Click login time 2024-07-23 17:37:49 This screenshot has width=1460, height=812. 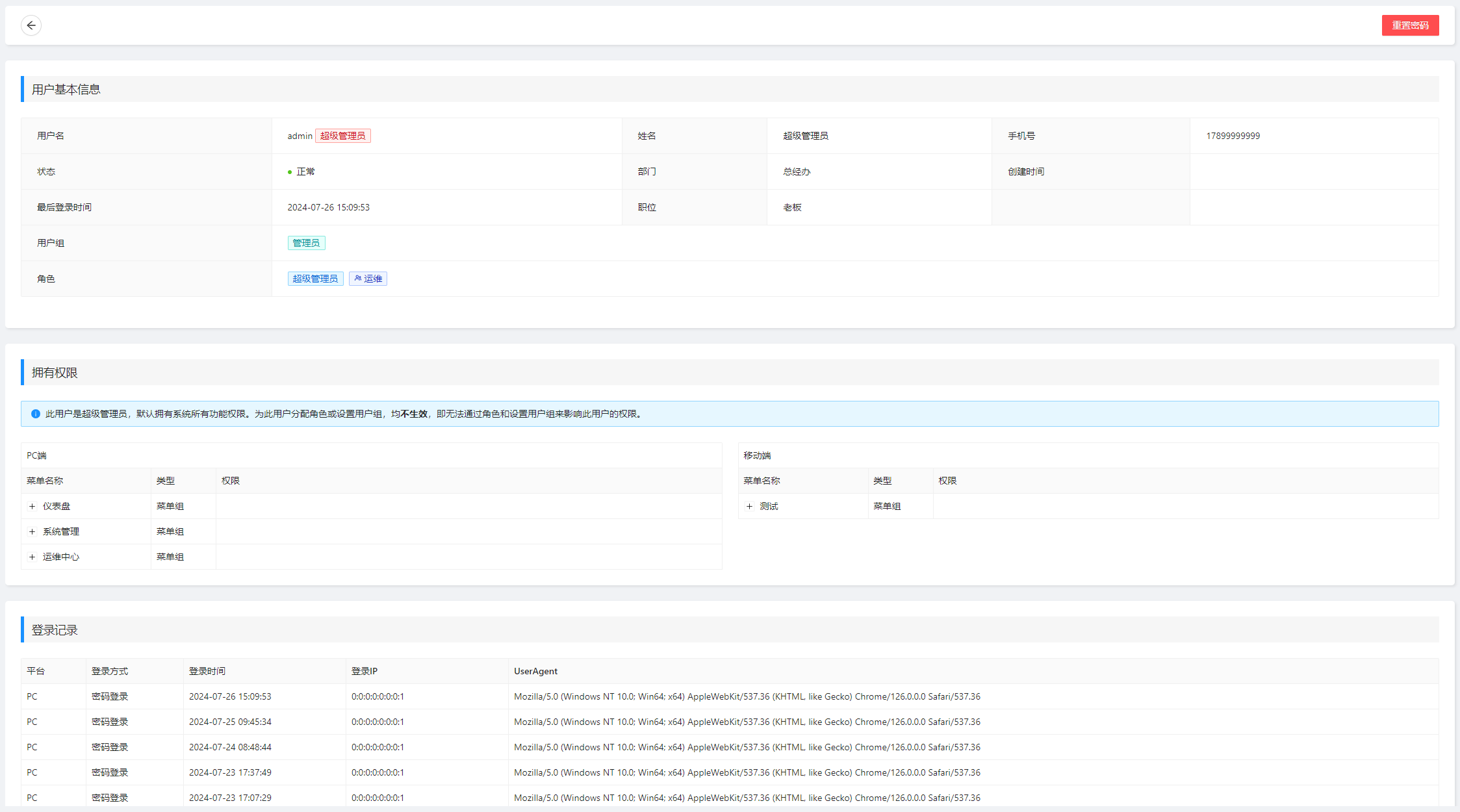tap(230, 772)
